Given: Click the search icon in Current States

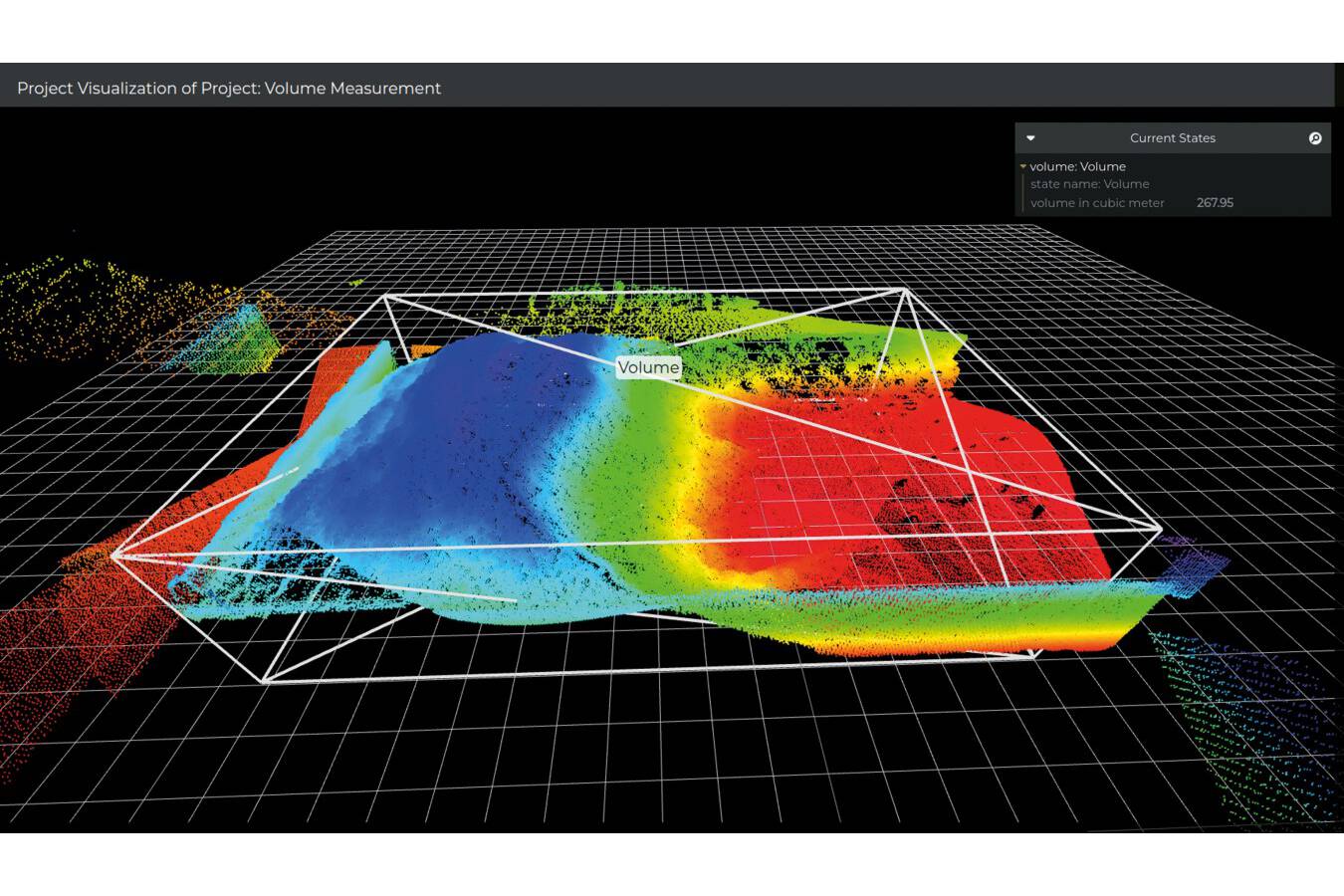Looking at the screenshot, I should click(x=1314, y=138).
